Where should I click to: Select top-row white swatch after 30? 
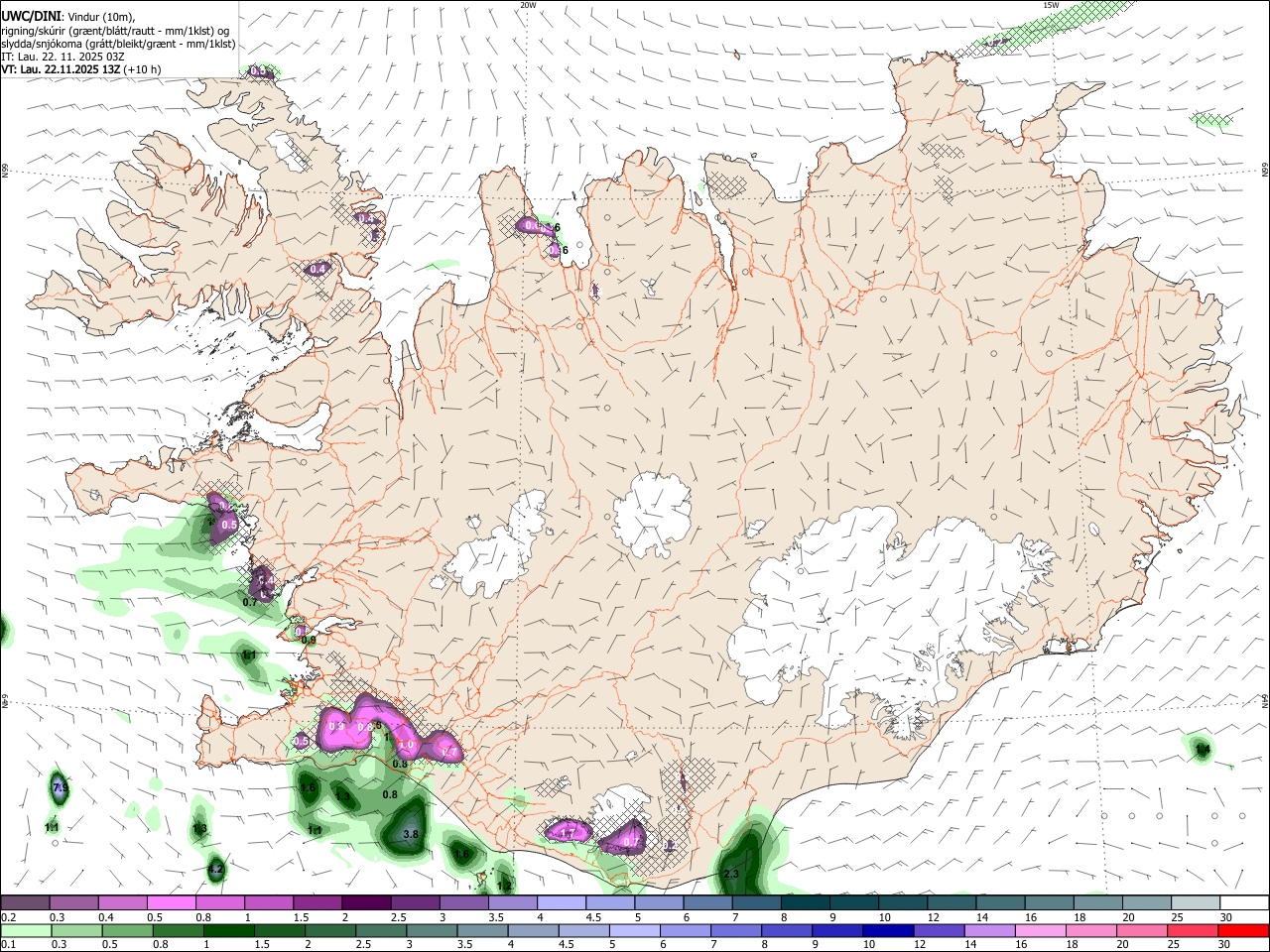(x=1245, y=902)
